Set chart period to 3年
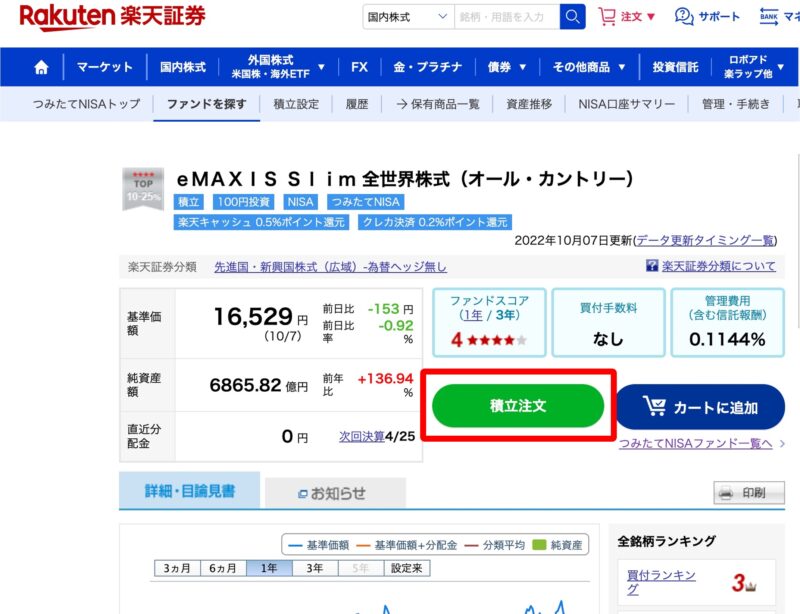 315,568
